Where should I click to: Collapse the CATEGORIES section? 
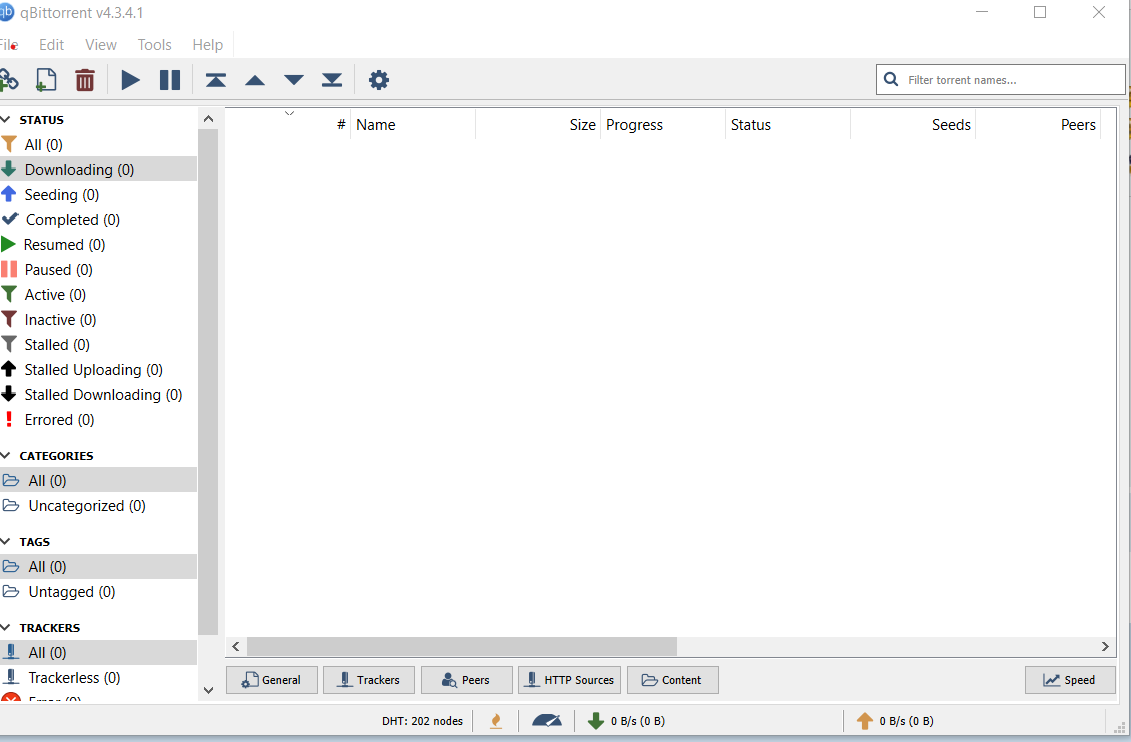point(5,456)
